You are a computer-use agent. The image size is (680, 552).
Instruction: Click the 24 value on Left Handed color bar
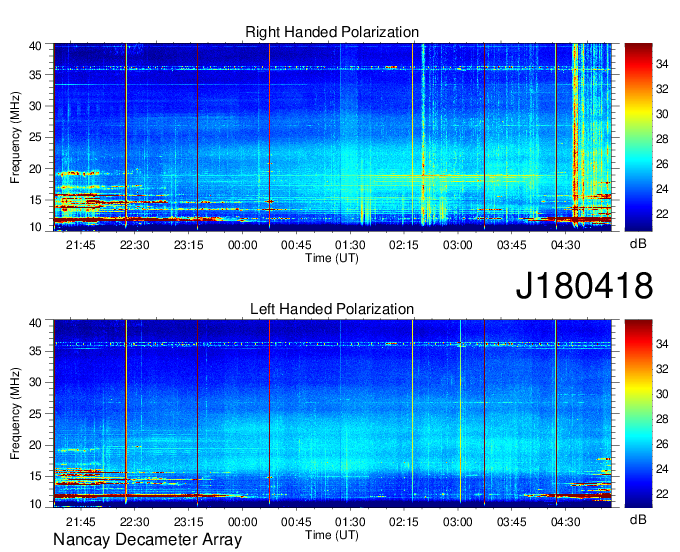(662, 469)
